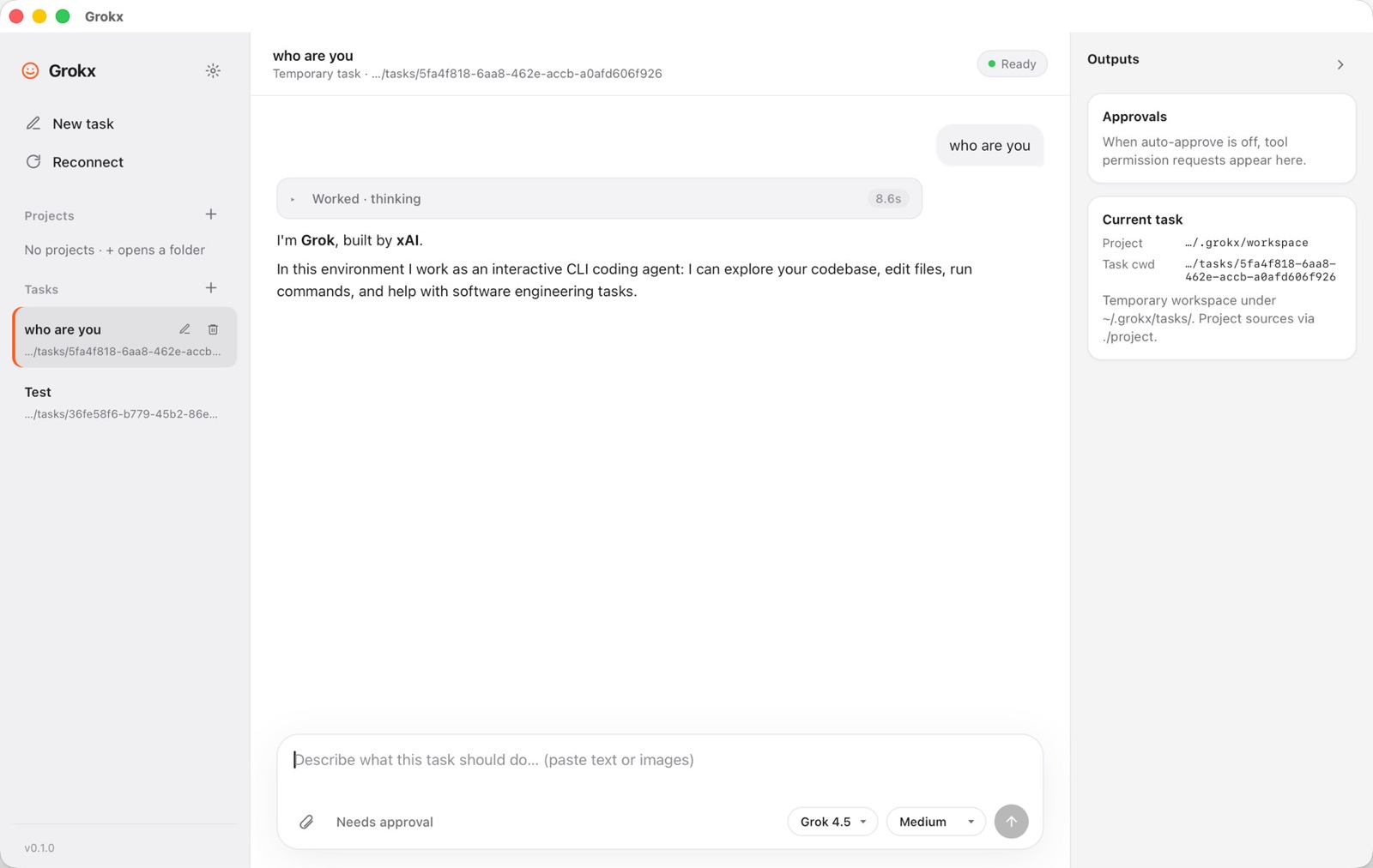Click the 'who are you' header title
1373x868 pixels.
(x=313, y=56)
